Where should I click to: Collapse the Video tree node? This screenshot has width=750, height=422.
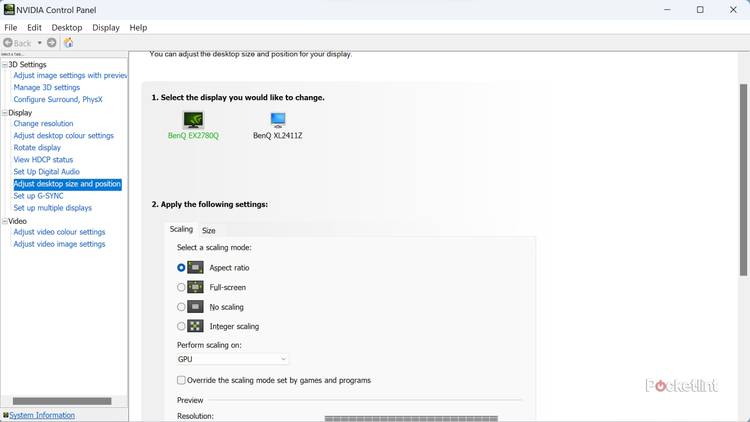5,221
